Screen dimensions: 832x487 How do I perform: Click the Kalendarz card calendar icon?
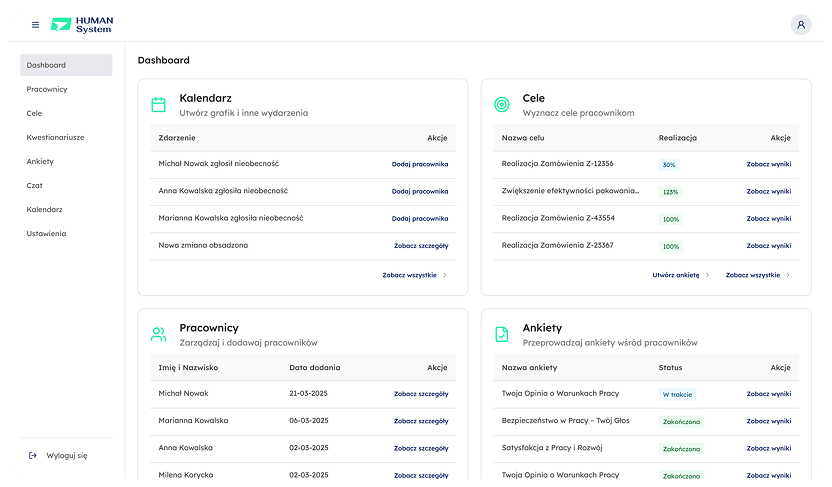pos(159,105)
